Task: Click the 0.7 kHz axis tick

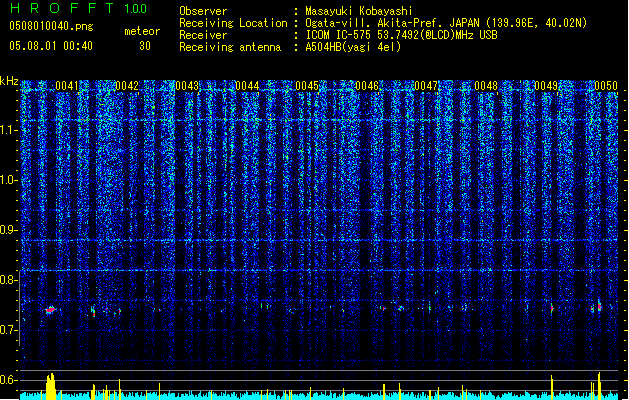Action: point(8,330)
